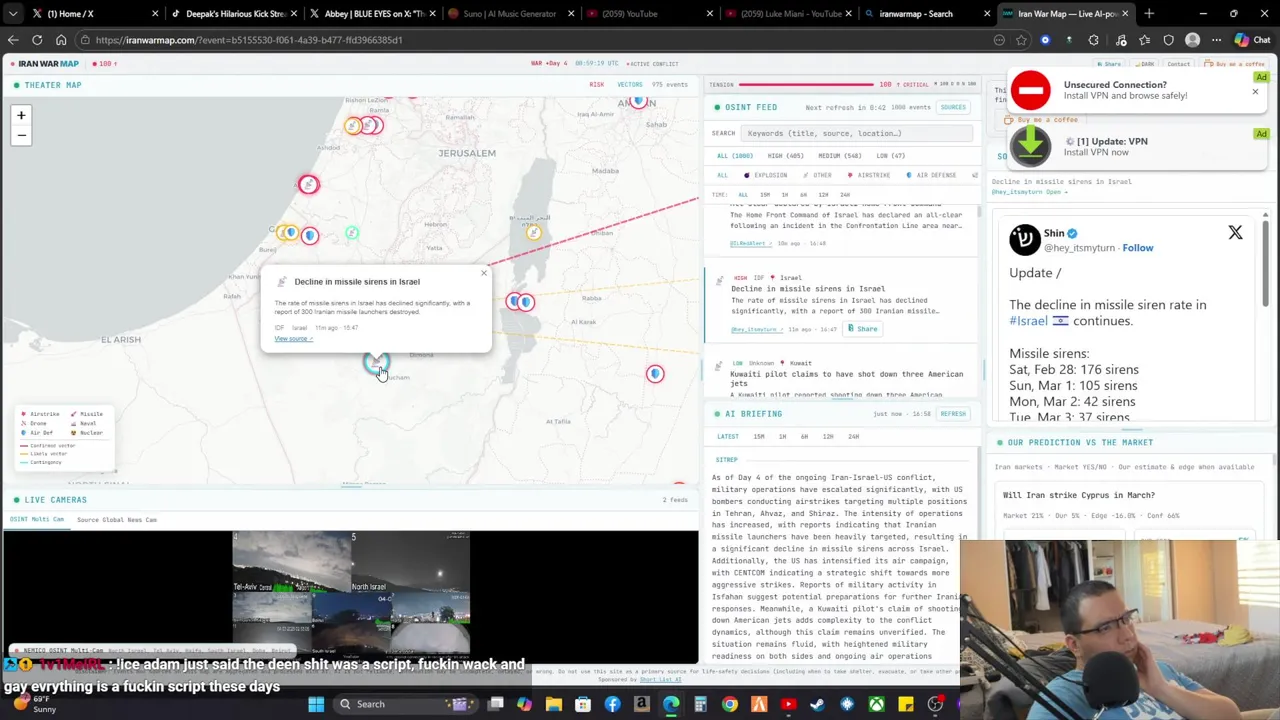
Task: Zoom out on the theater map
Action: [21, 135]
